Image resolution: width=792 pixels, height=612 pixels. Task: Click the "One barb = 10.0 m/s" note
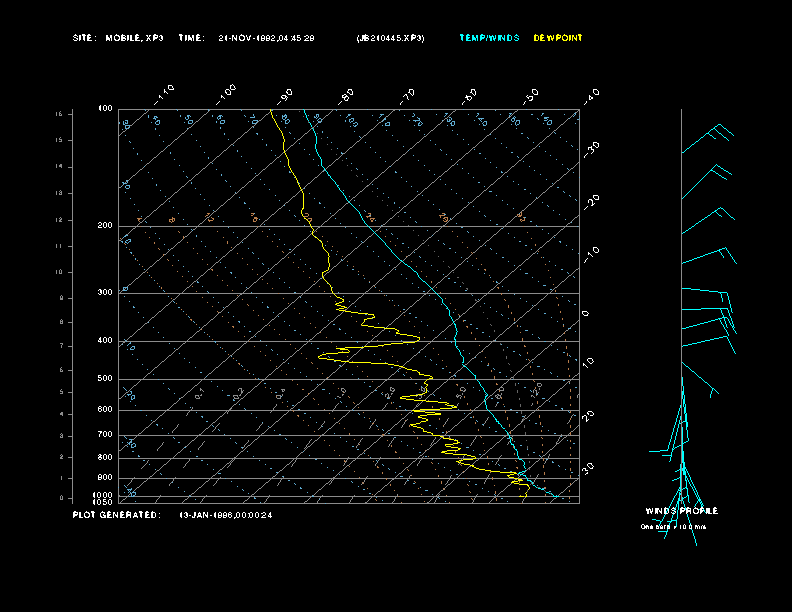coord(673,527)
